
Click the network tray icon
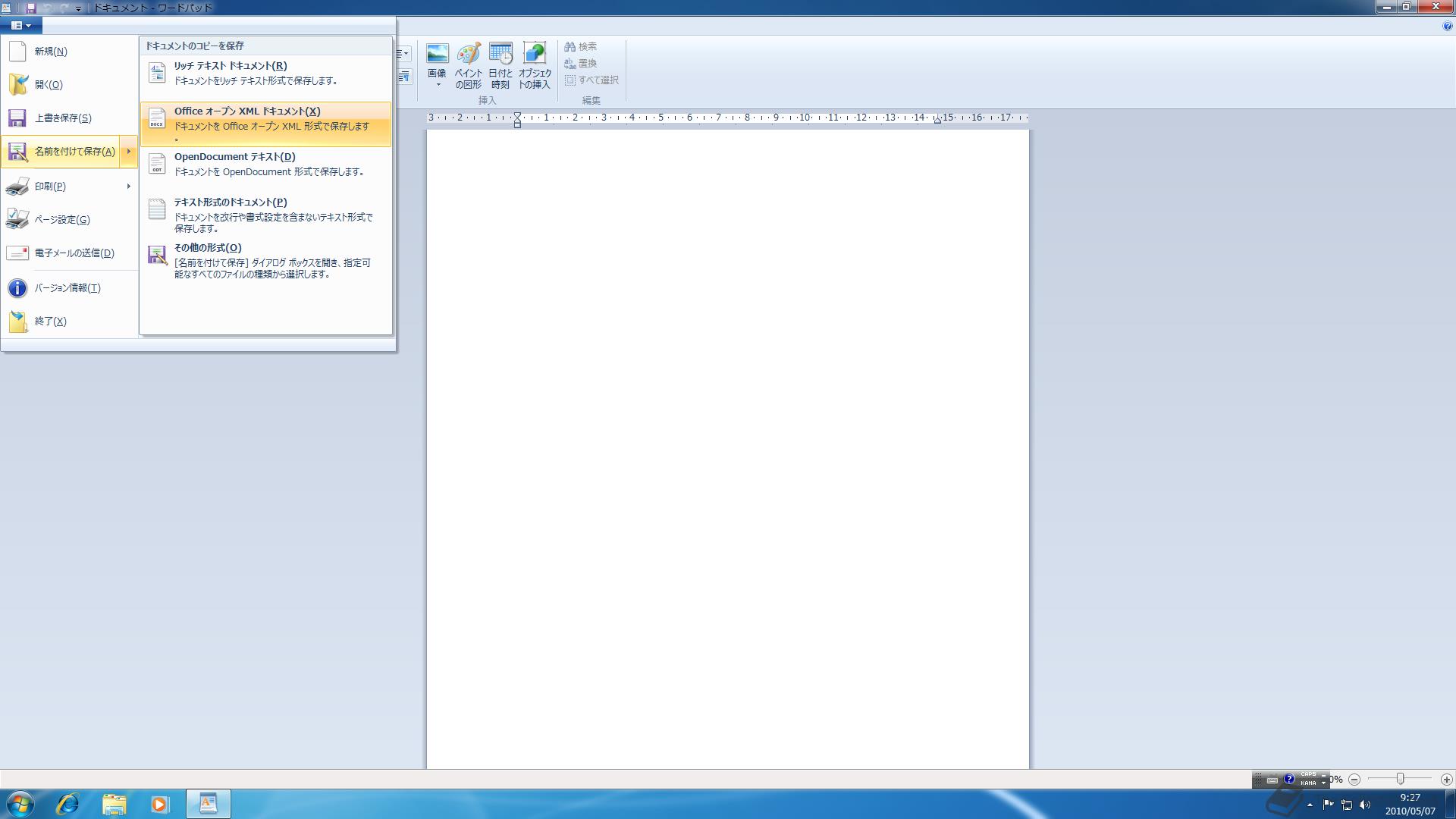[x=1347, y=805]
